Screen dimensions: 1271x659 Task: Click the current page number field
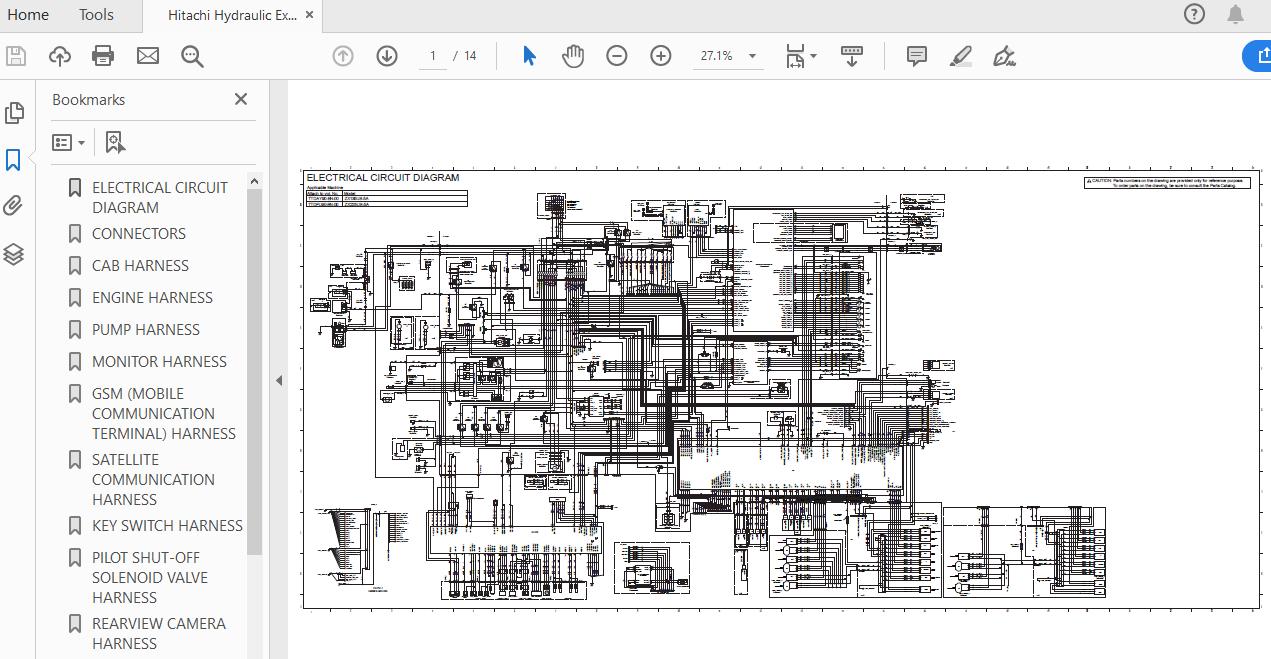433,56
